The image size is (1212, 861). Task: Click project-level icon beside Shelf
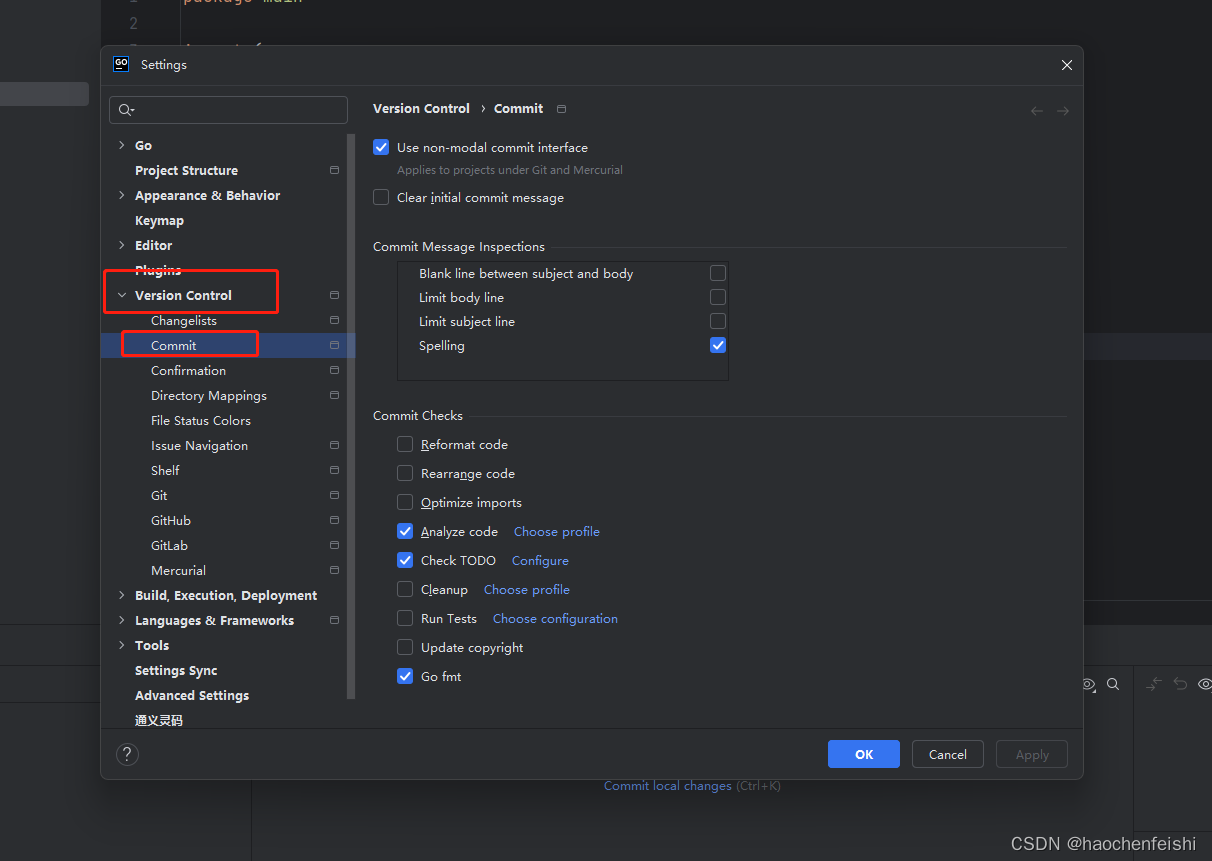[x=334, y=470]
